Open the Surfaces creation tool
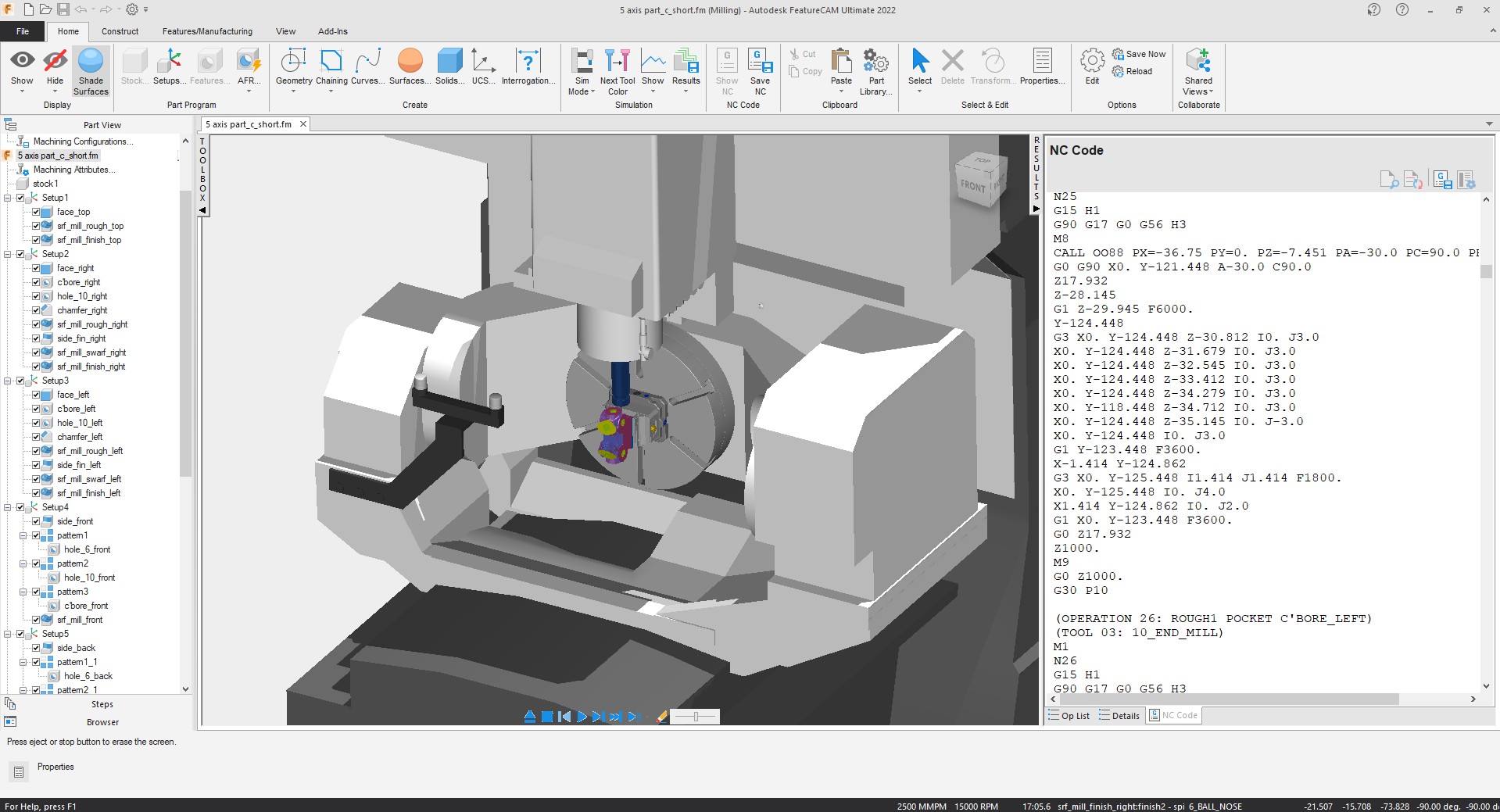1500x812 pixels. 410,67
